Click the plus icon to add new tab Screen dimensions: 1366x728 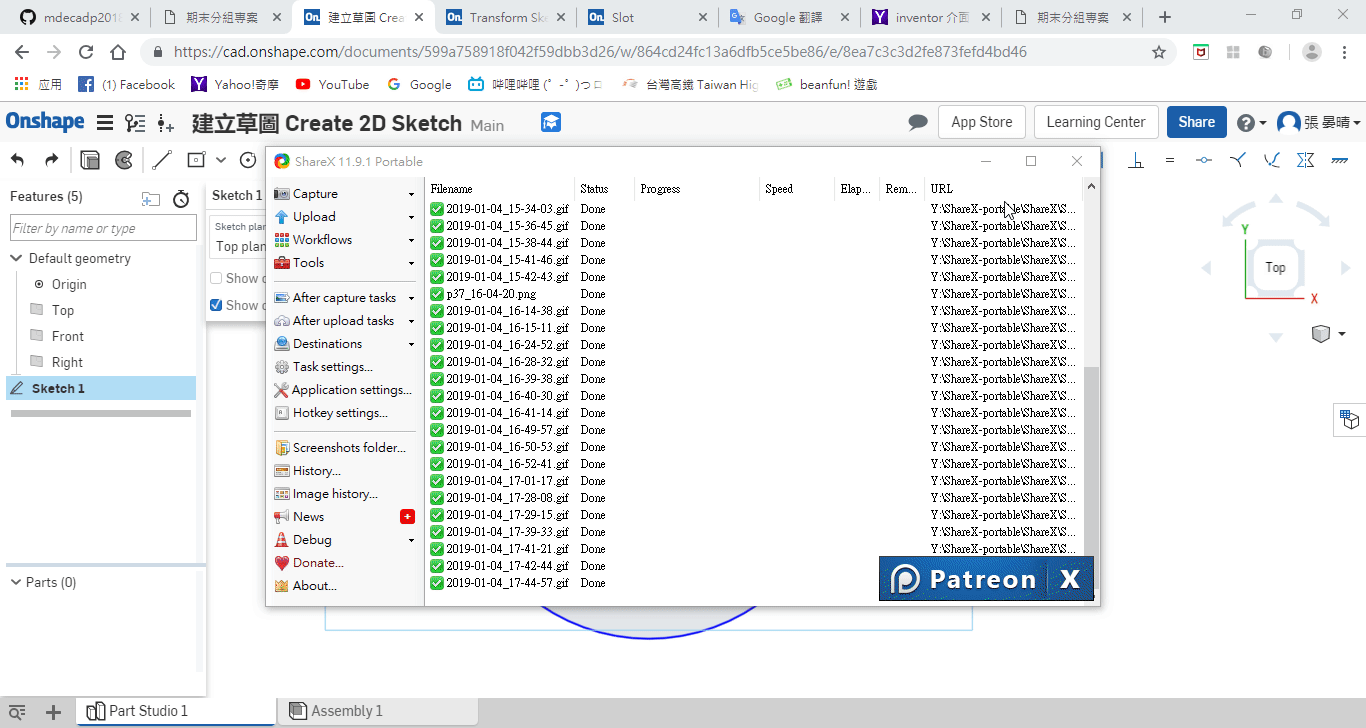[54, 713]
